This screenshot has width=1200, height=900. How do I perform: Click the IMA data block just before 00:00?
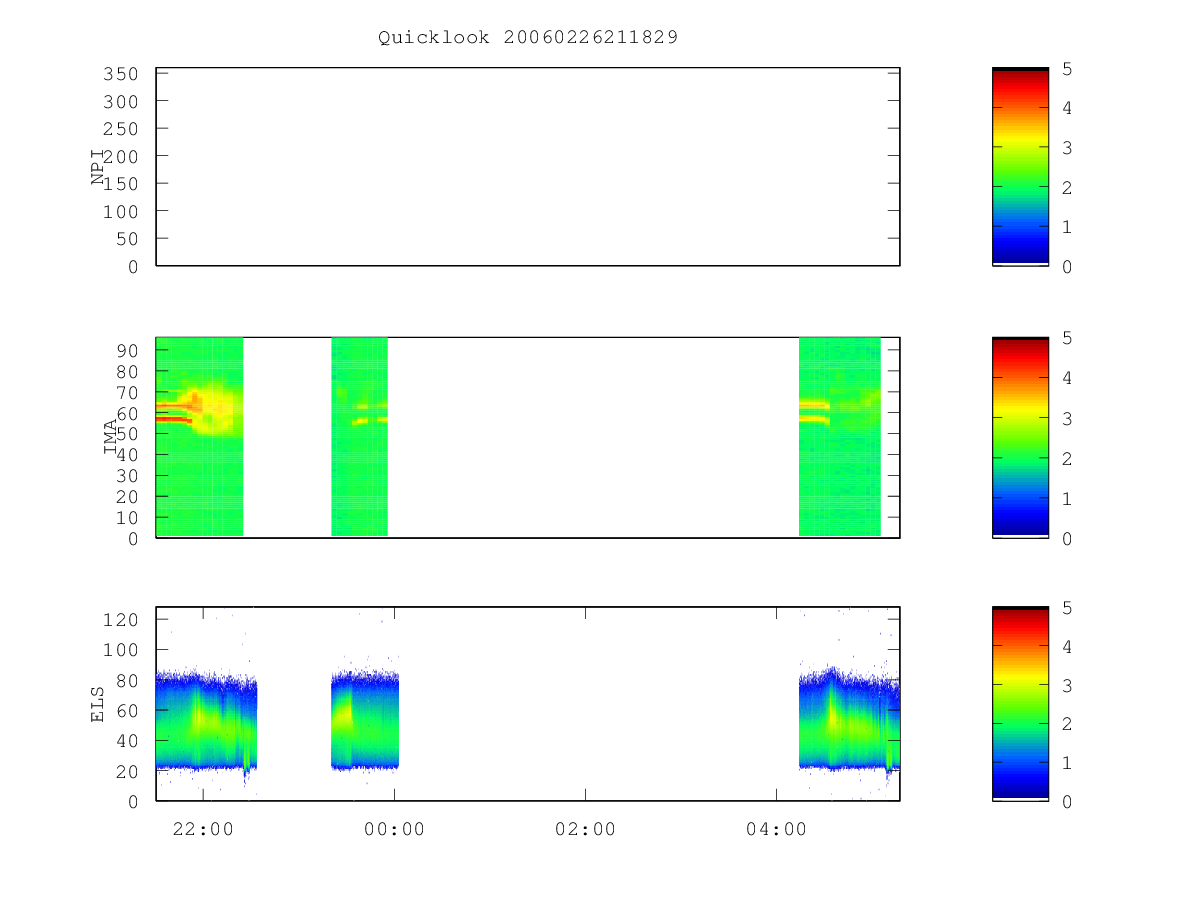[359, 437]
